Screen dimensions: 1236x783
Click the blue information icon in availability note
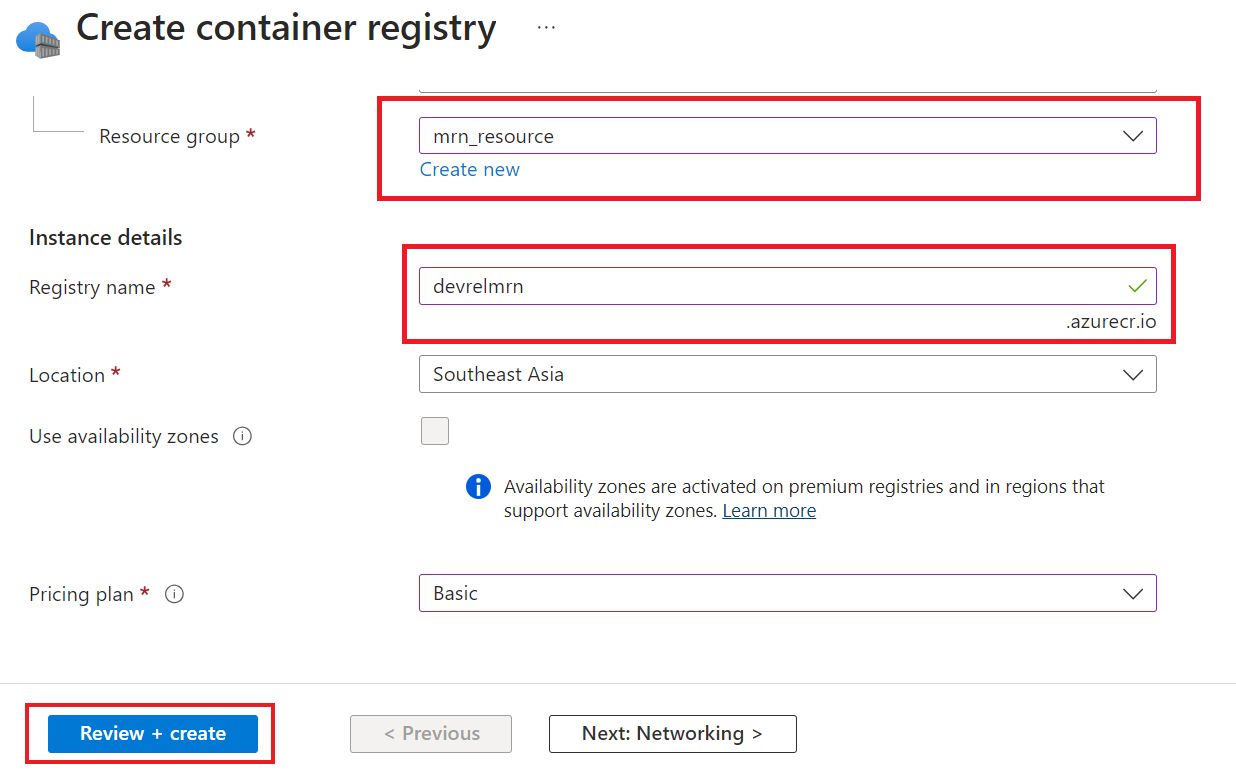[479, 487]
